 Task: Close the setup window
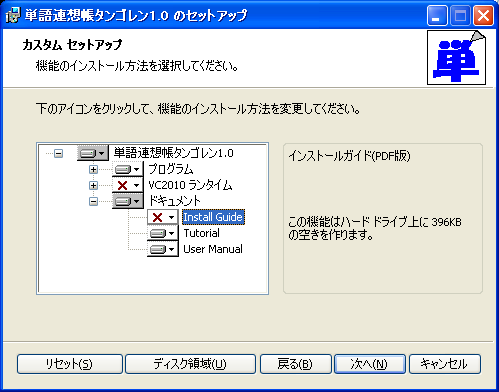point(483,16)
